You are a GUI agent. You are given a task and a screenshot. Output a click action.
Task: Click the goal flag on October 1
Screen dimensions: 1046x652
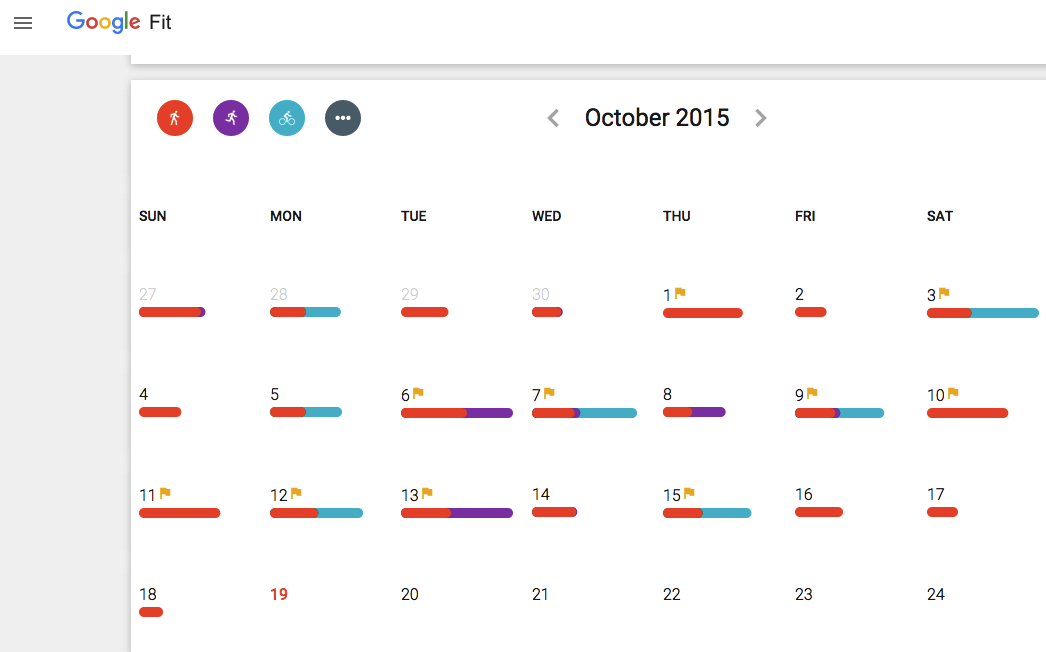680,291
